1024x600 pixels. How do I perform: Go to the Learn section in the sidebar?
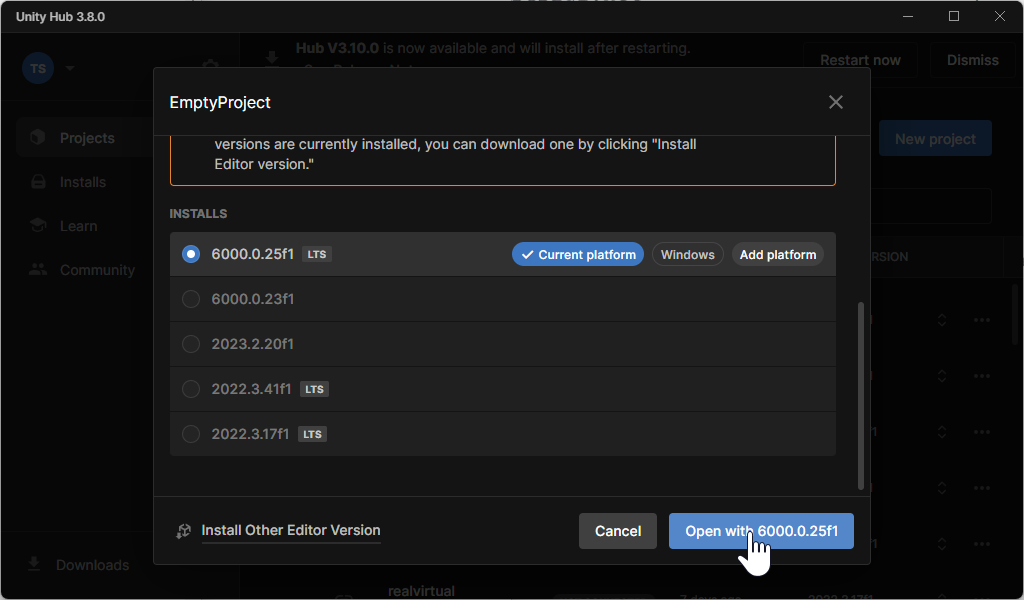pyautogui.click(x=78, y=226)
